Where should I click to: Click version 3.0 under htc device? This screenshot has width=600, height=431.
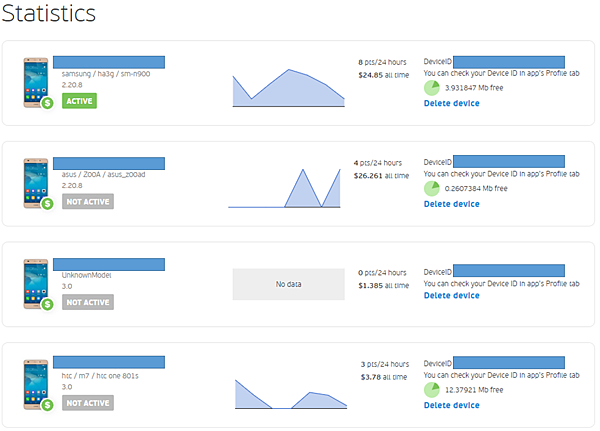tap(67, 387)
